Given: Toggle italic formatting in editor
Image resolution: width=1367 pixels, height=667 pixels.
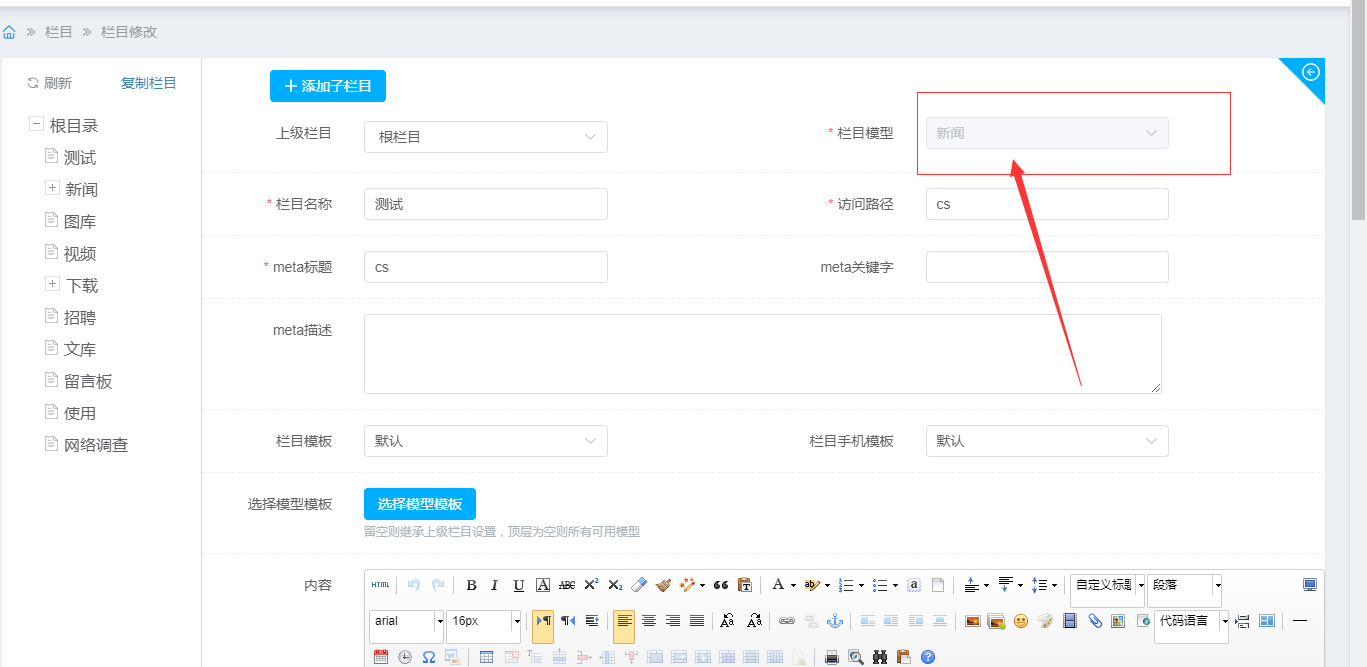Looking at the screenshot, I should [494, 585].
